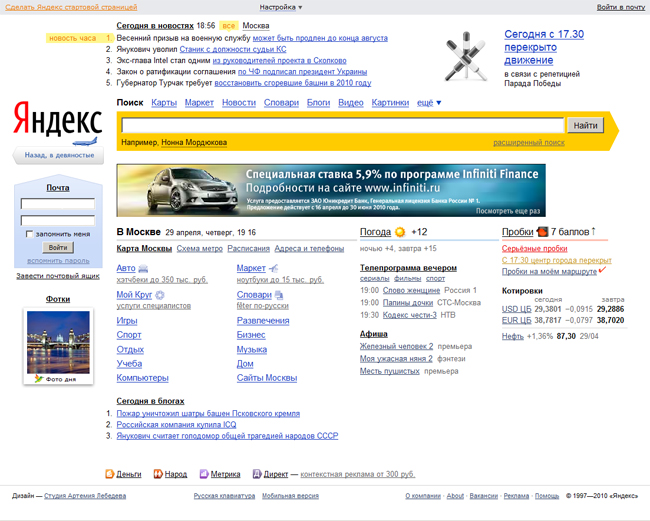Select the Словари search tab
This screenshot has height=521, width=650.
281,102
